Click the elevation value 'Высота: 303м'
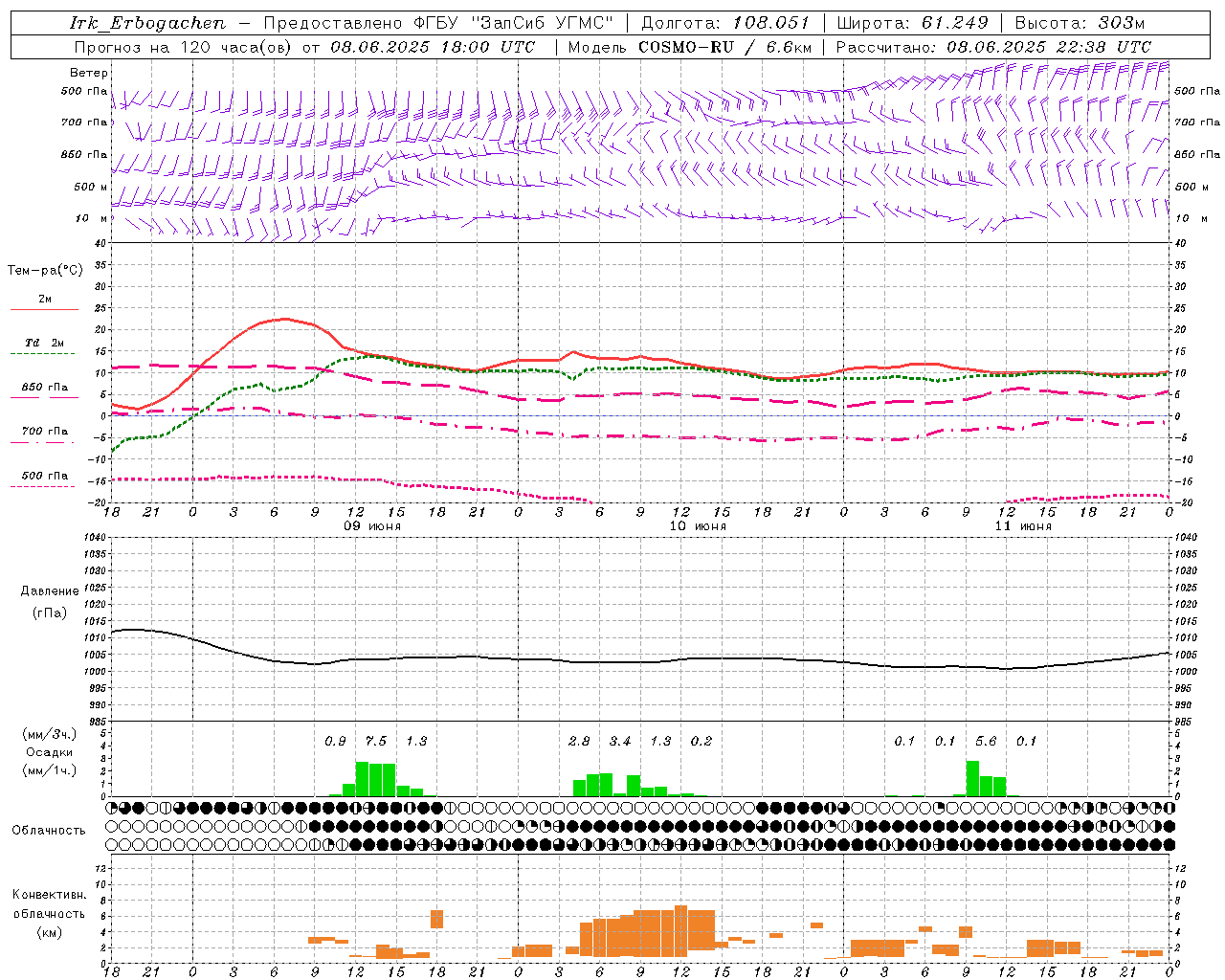1225x980 pixels. click(x=1080, y=23)
